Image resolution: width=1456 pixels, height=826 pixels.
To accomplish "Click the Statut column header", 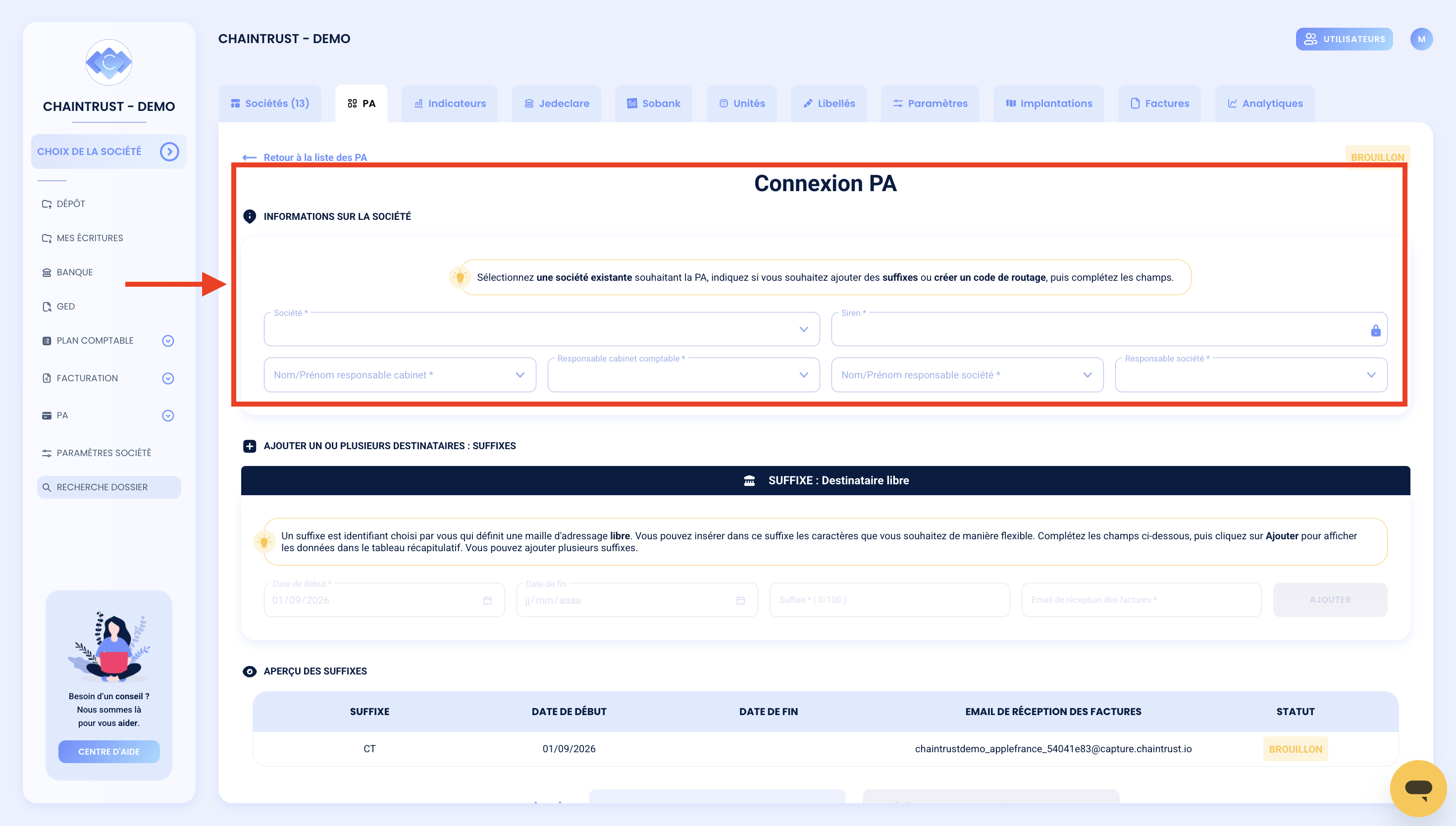I will 1295,712.
